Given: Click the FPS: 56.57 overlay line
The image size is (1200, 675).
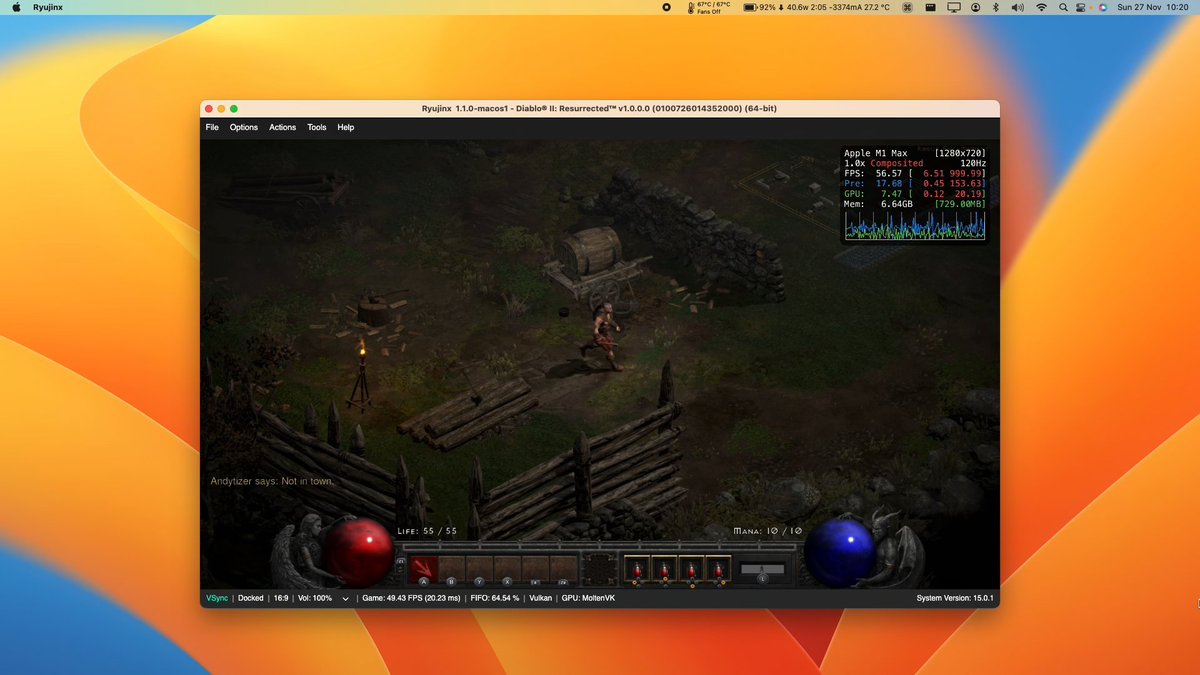Looking at the screenshot, I should click(915, 173).
